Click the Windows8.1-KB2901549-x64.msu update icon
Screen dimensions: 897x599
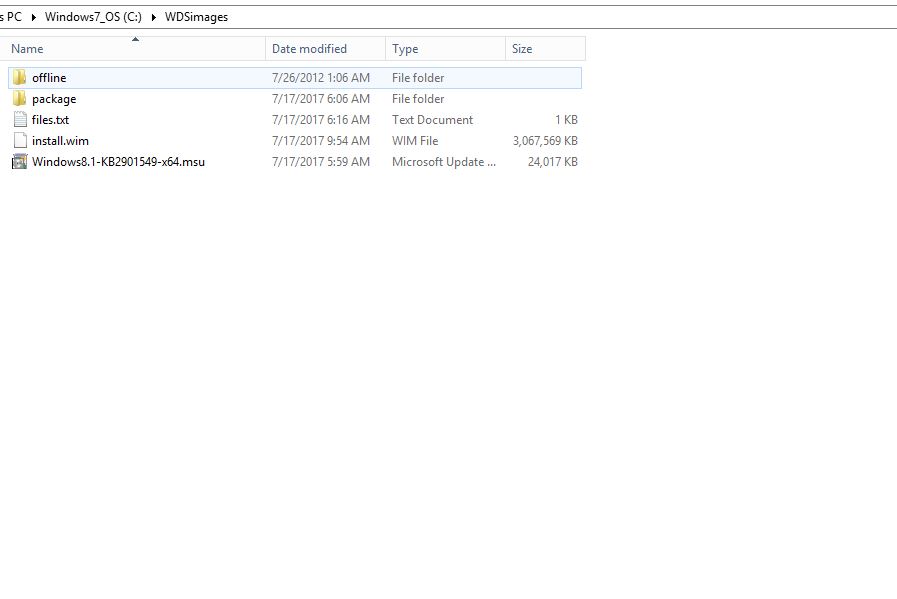point(20,162)
